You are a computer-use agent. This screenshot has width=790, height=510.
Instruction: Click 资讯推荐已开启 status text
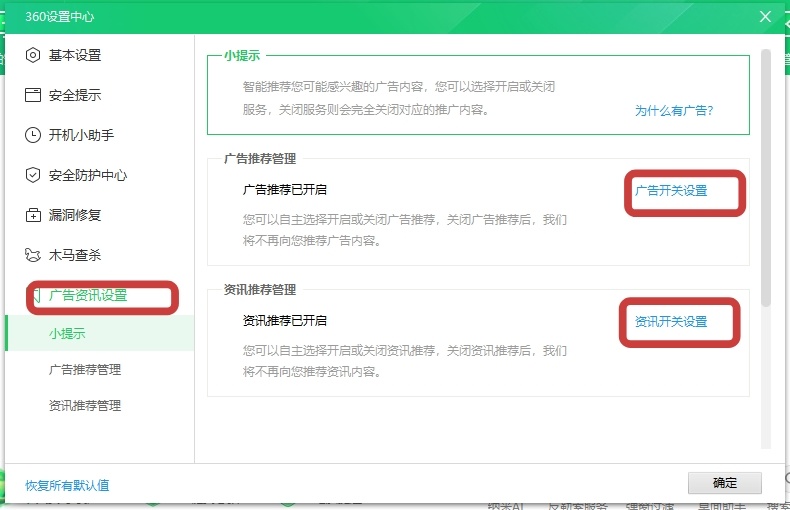click(x=285, y=321)
